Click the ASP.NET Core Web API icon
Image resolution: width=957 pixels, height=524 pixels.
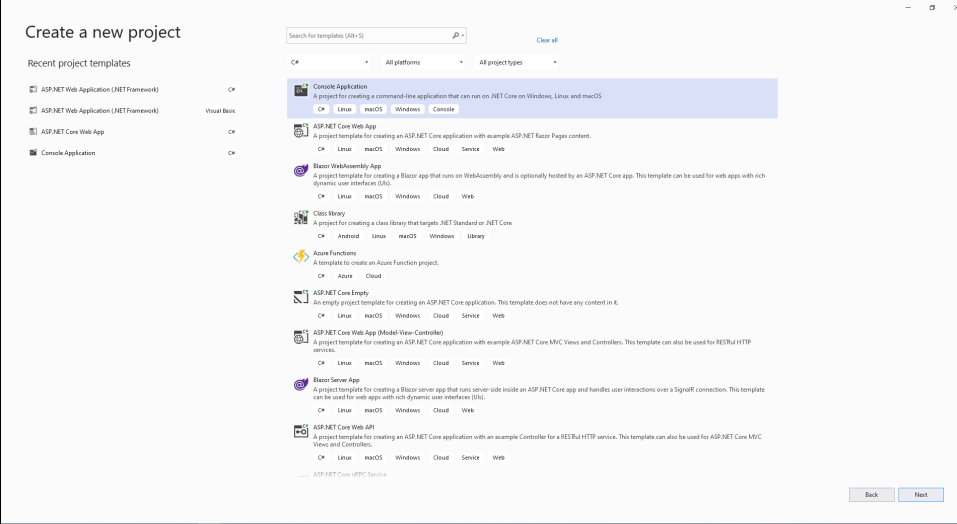pos(300,431)
